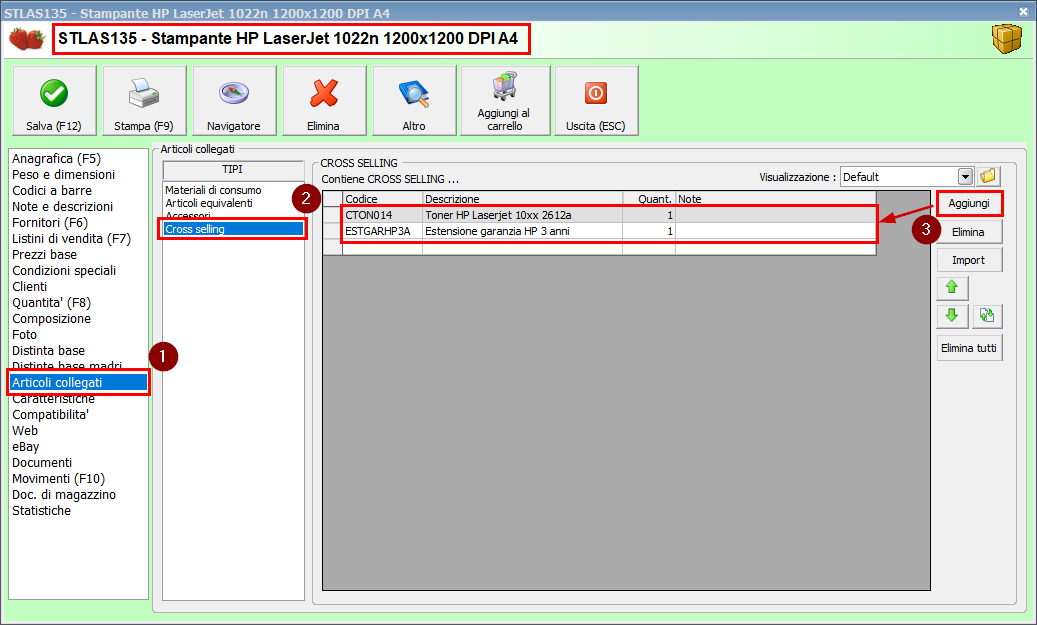Click the Descrizione column header
This screenshot has height=625, width=1037.
click(522, 199)
